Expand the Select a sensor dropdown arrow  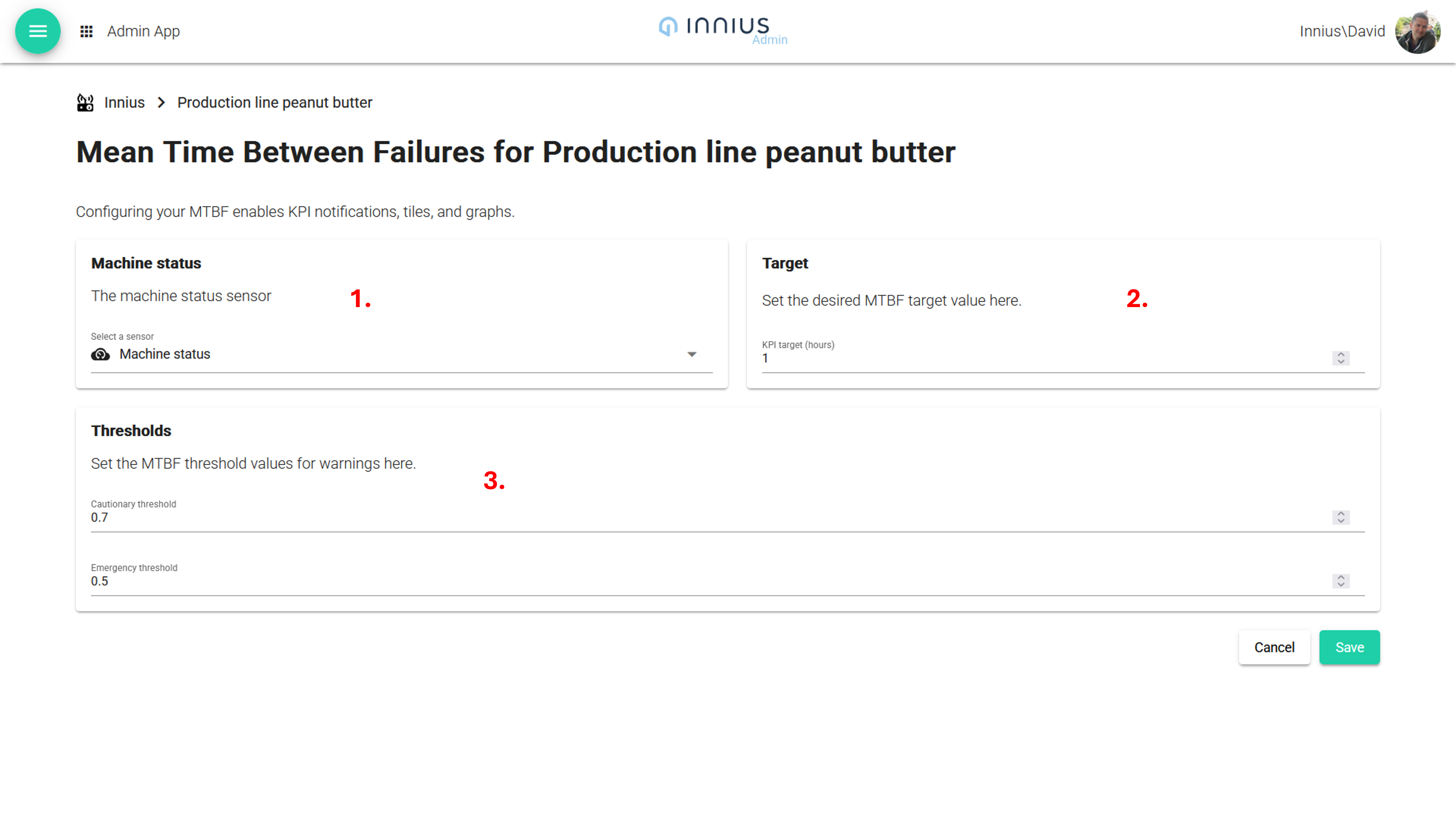coord(691,354)
